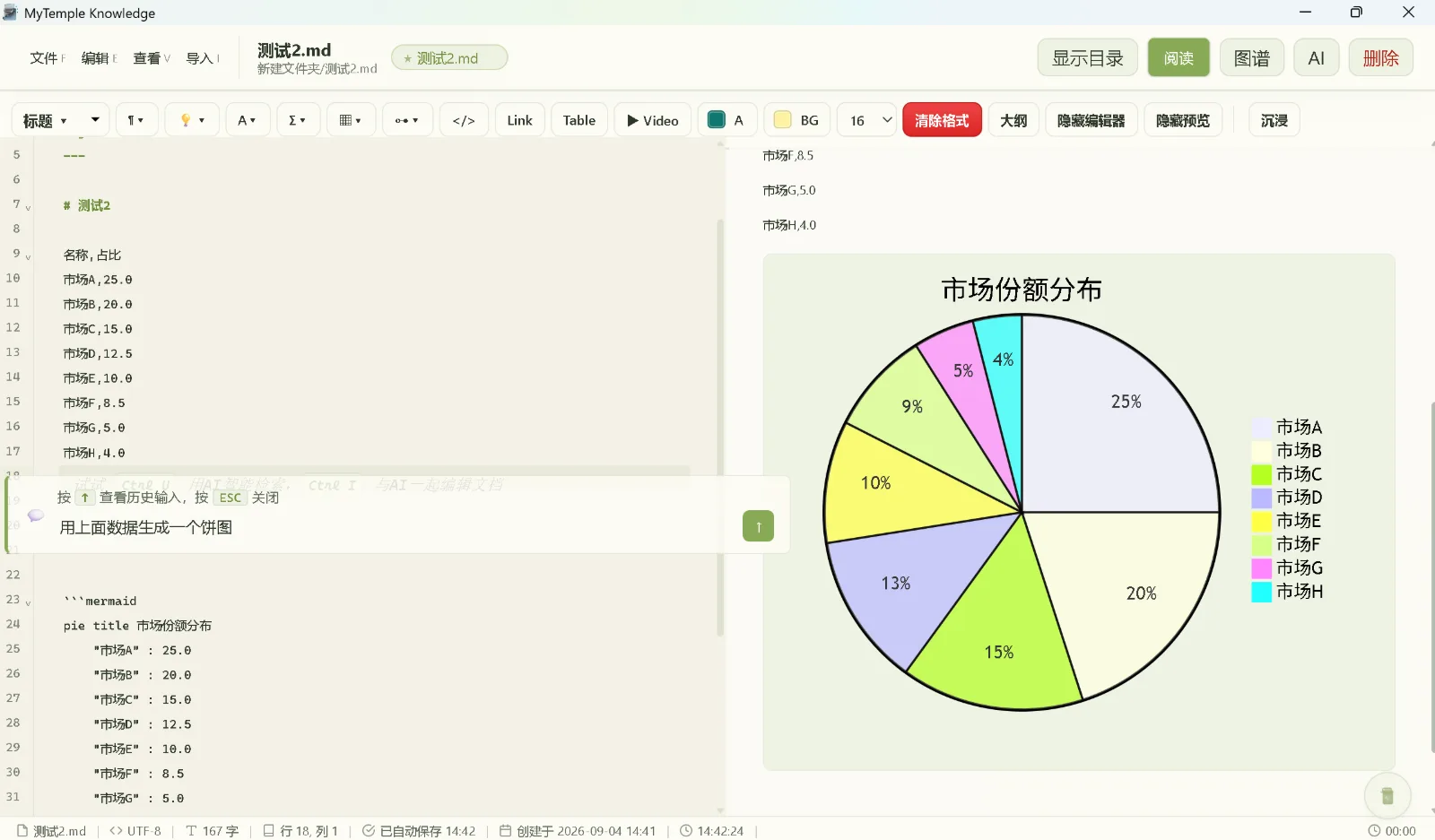Collapse the fold arrow on line 9

point(28,257)
